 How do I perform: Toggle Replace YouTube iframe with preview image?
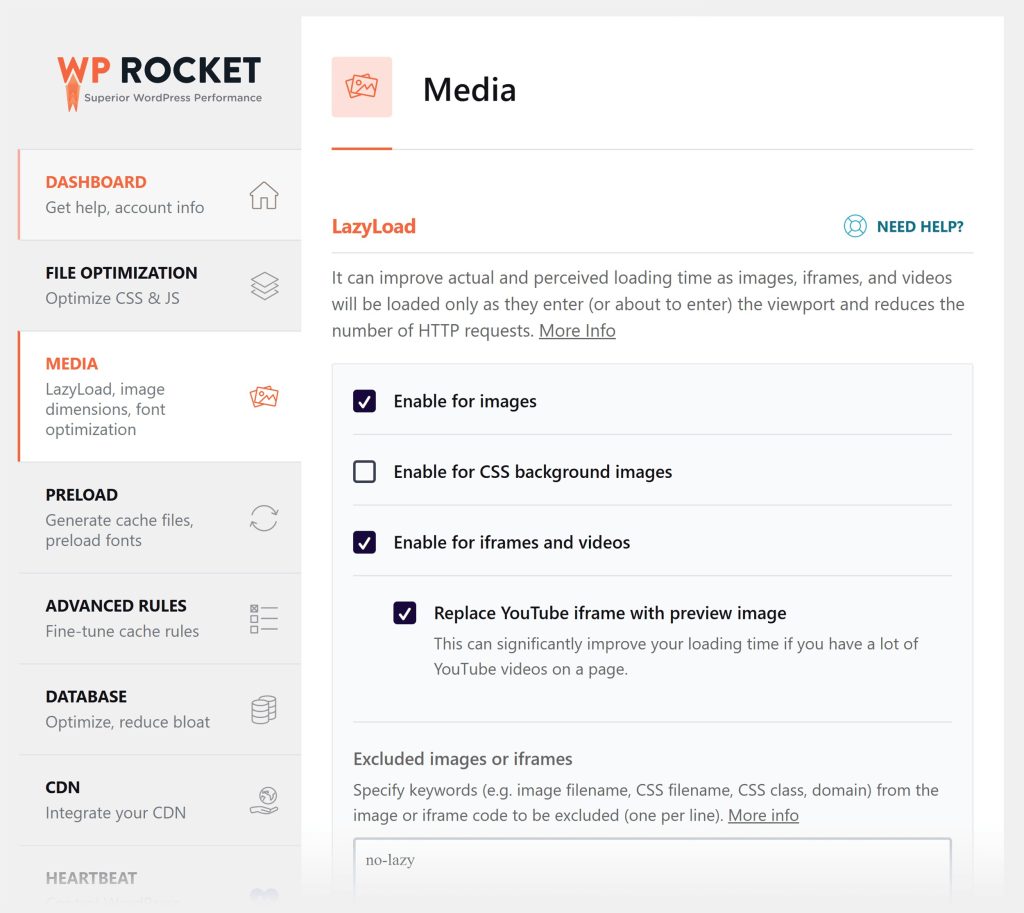[x=405, y=613]
